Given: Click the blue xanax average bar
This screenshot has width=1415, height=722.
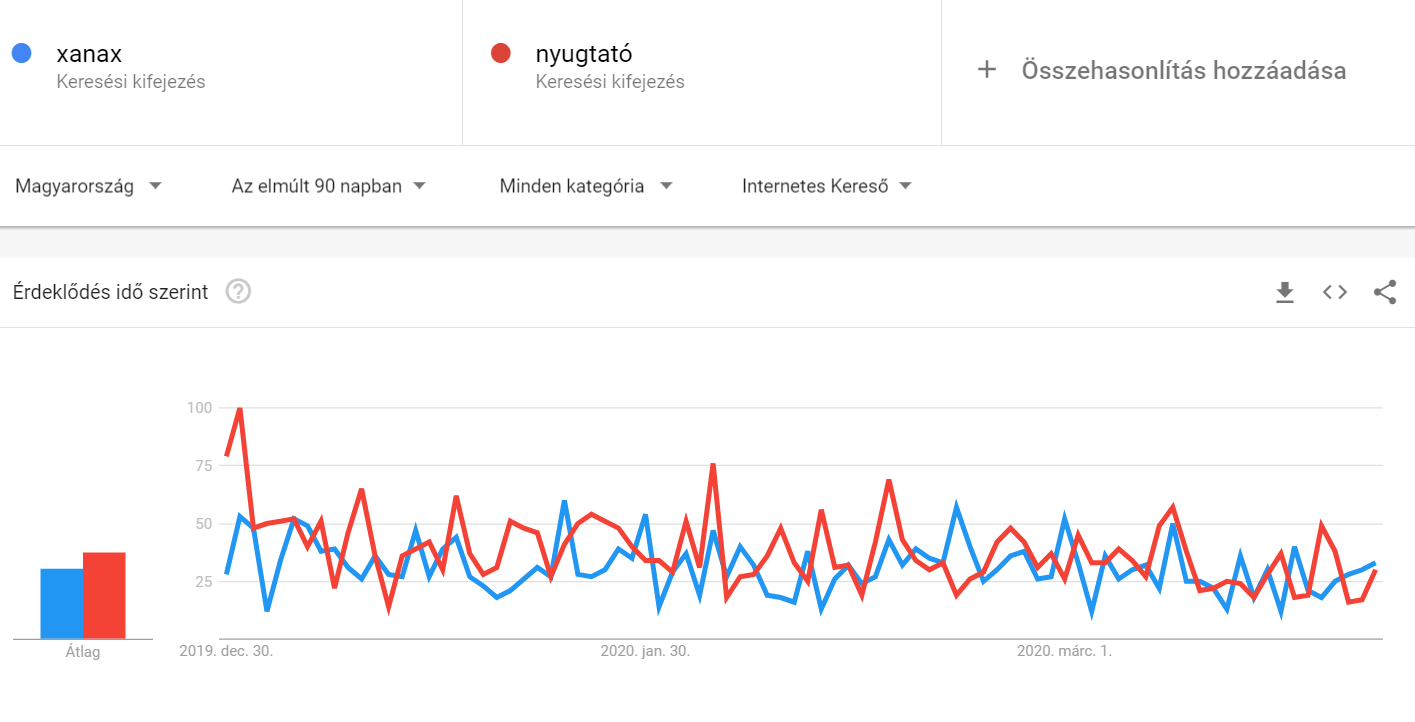Looking at the screenshot, I should pyautogui.click(x=61, y=603).
